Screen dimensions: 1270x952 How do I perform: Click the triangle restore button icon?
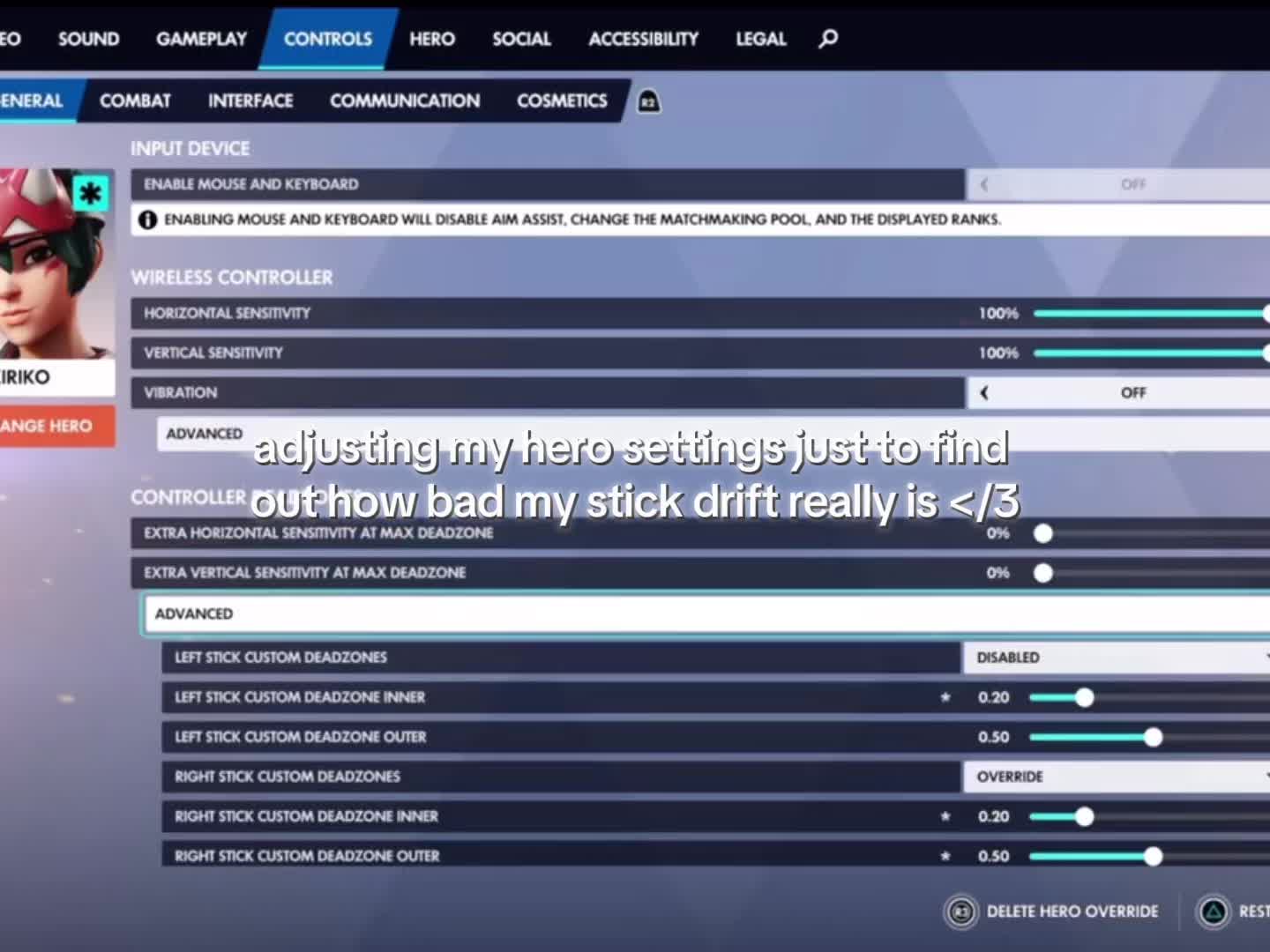tap(1214, 911)
